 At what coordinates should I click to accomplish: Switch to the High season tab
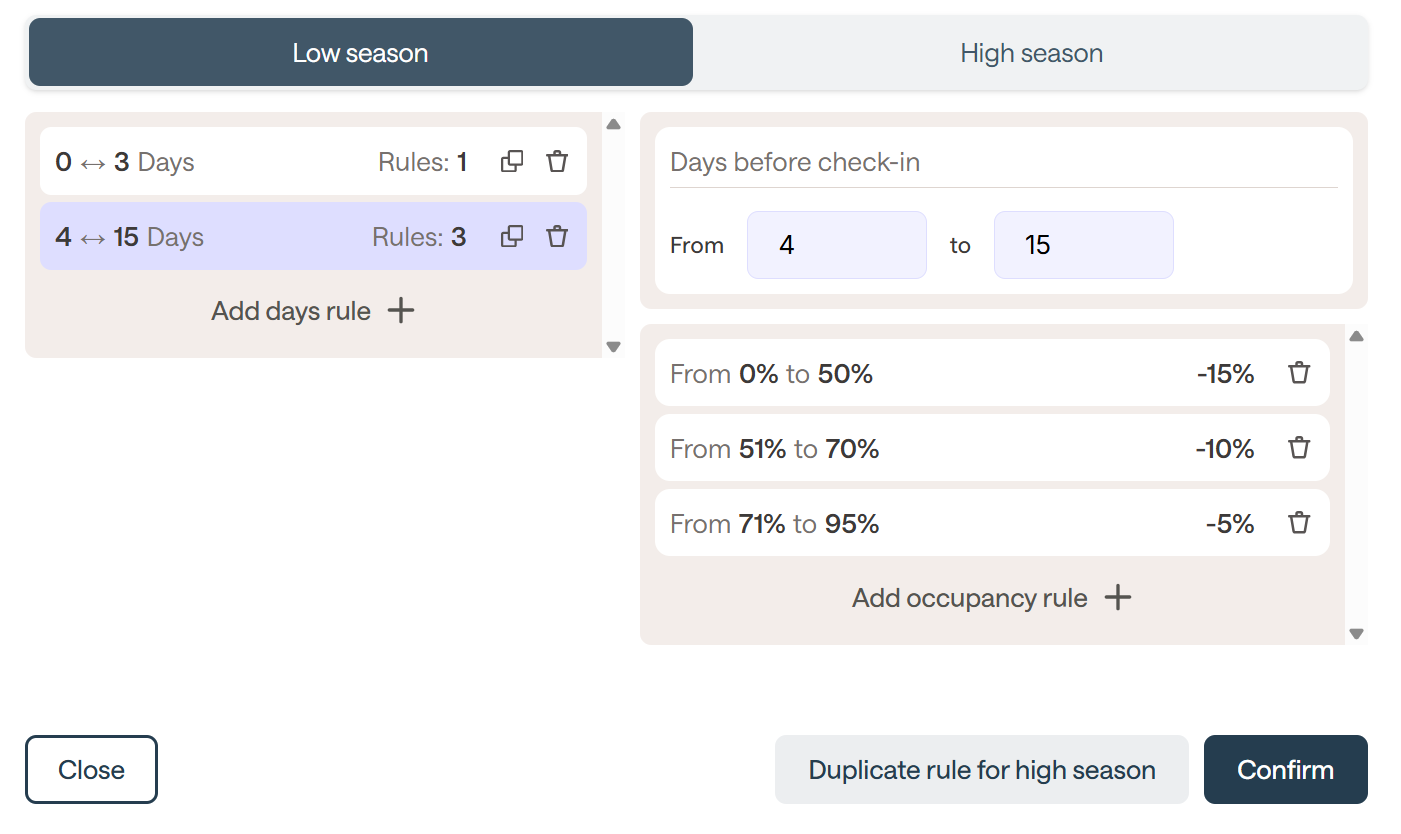(1031, 53)
